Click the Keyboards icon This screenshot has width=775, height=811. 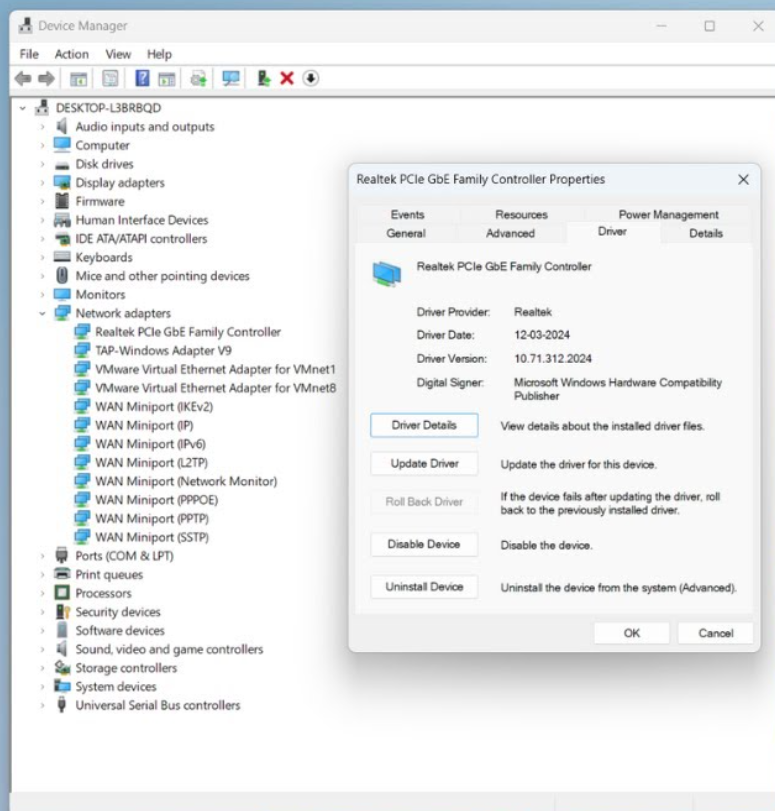point(62,257)
